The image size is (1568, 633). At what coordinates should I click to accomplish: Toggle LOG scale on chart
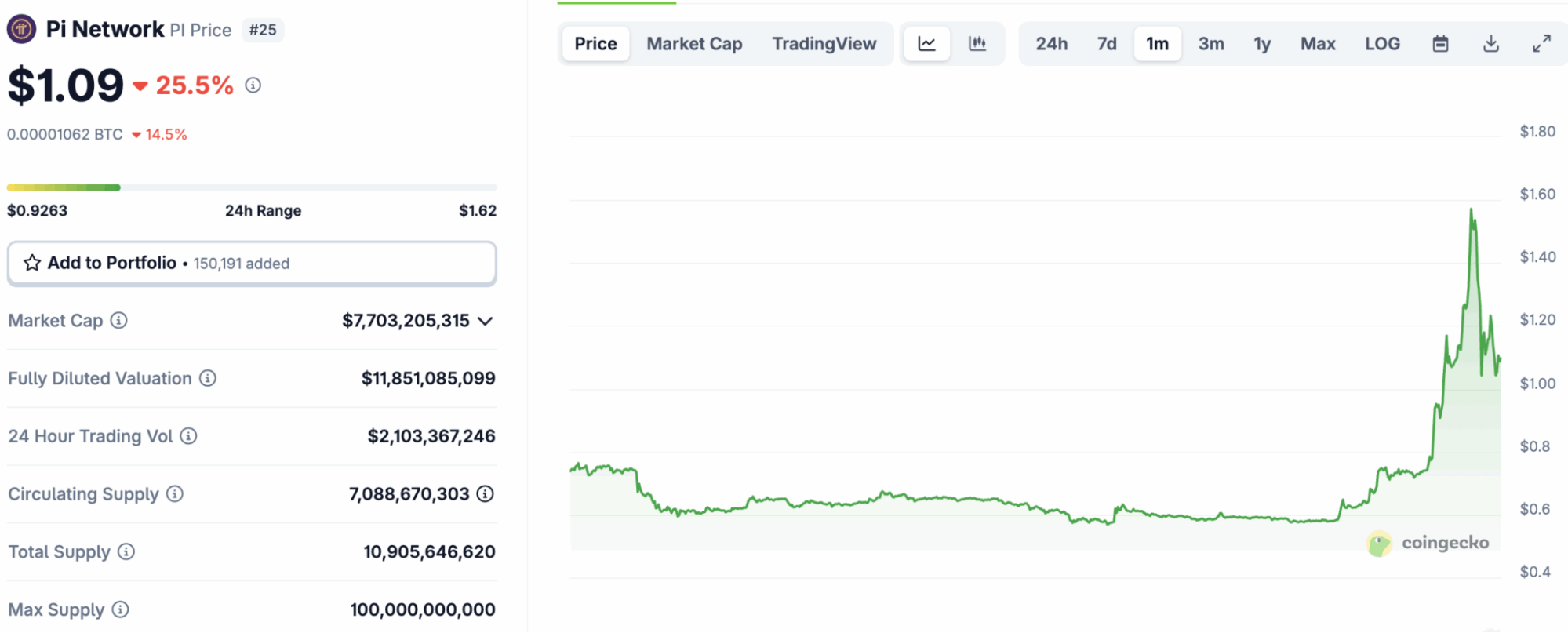pos(1382,44)
